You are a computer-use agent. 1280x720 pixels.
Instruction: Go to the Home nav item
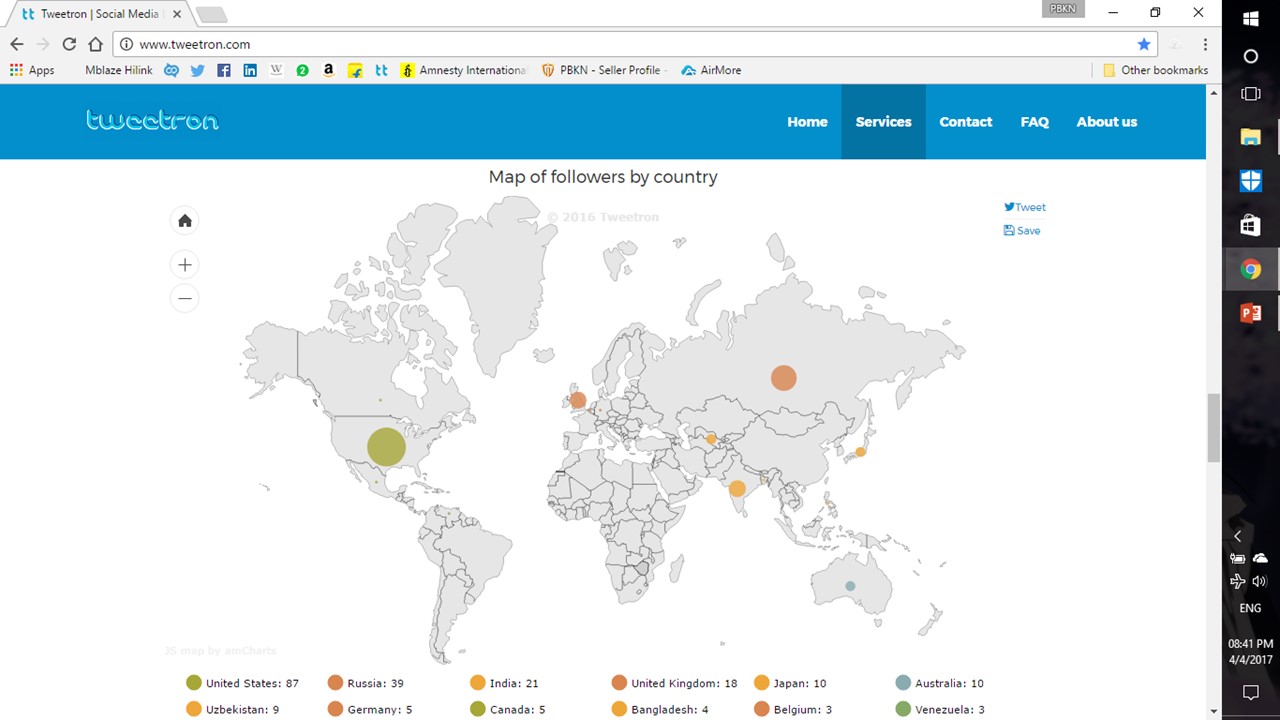tap(807, 122)
